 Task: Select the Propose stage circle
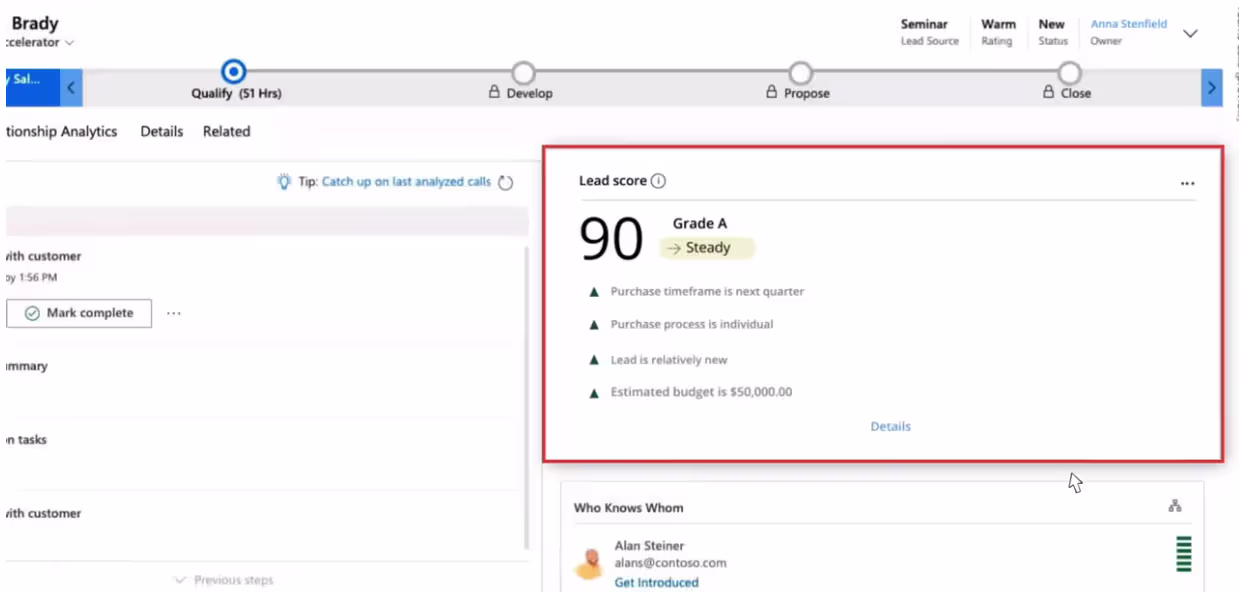pyautogui.click(x=800, y=72)
